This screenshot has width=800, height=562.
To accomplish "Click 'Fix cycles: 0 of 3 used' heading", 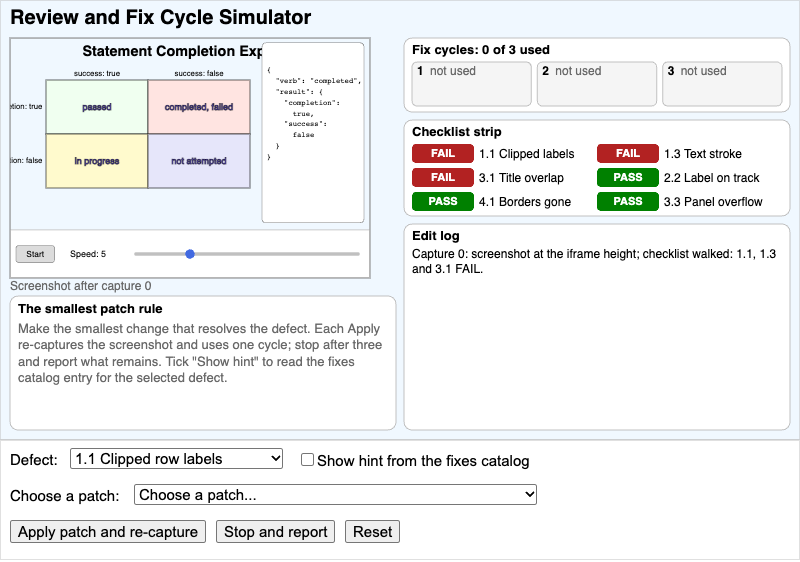I will (481, 50).
